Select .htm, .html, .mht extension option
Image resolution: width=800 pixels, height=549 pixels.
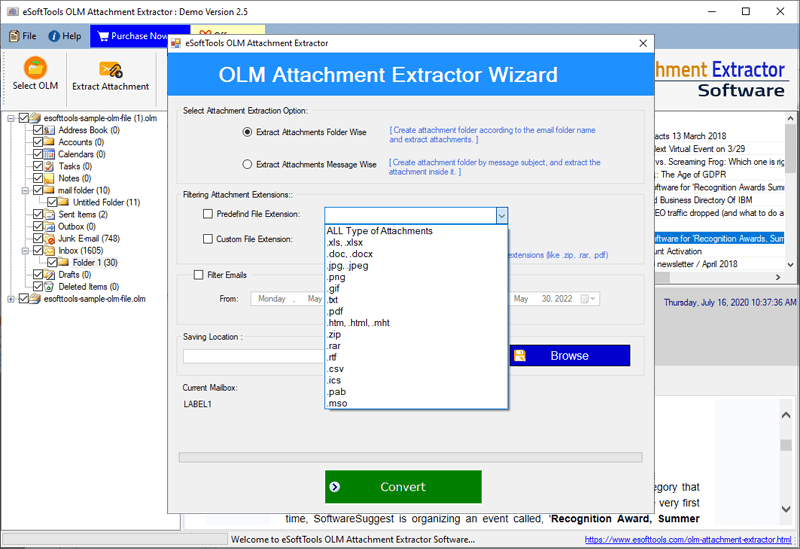coord(416,322)
